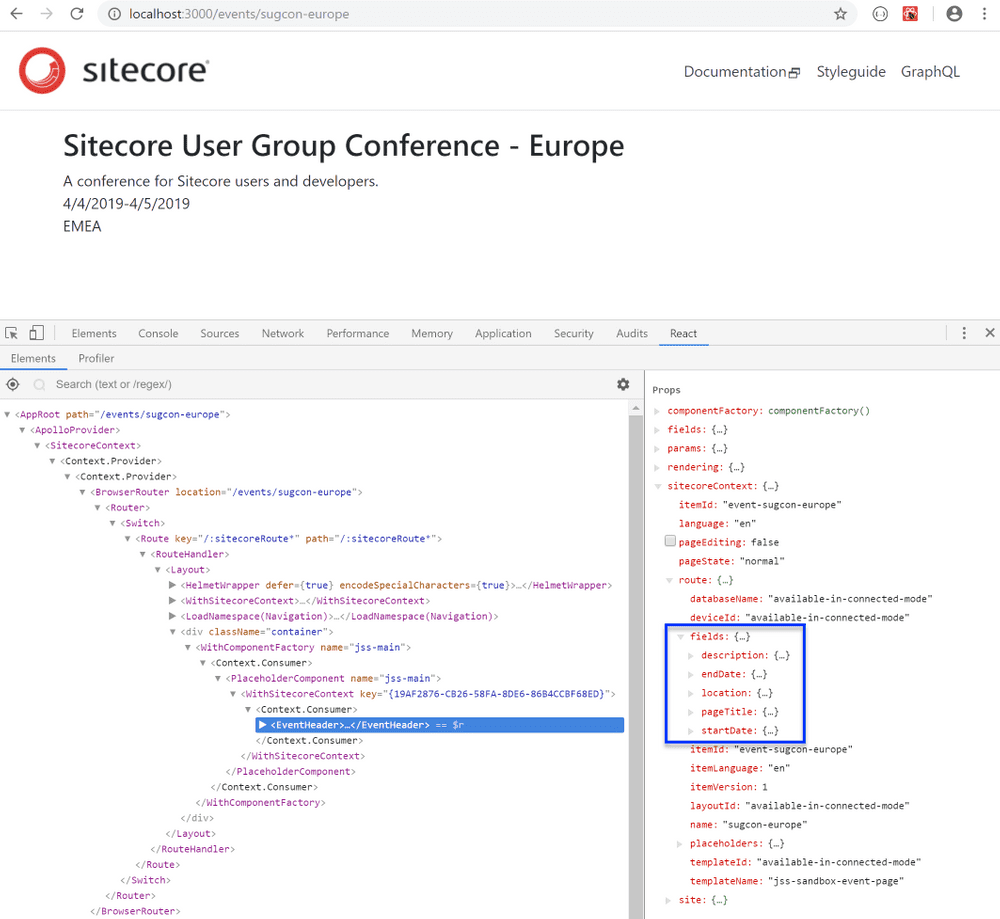Select the BrowserRouter tree node

point(226,492)
